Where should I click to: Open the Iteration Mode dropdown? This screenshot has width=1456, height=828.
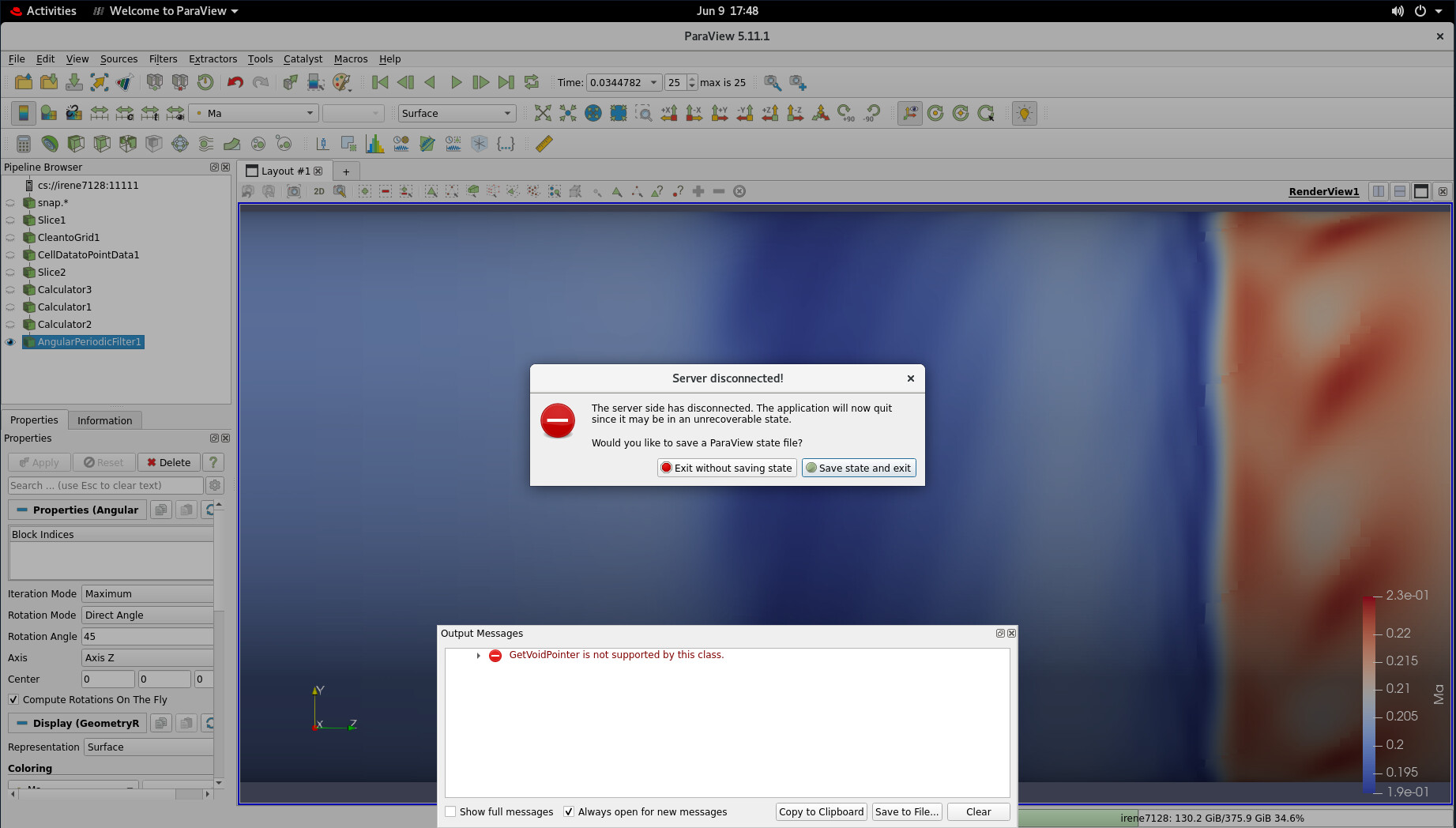tap(148, 594)
